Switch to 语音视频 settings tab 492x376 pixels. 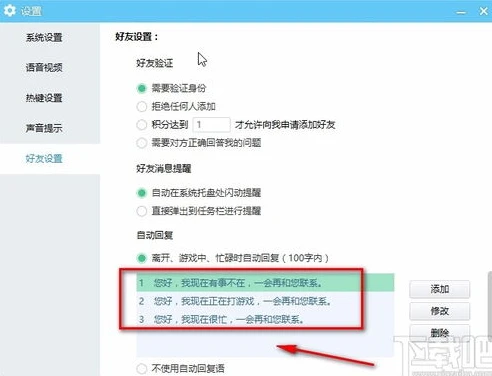pos(44,67)
